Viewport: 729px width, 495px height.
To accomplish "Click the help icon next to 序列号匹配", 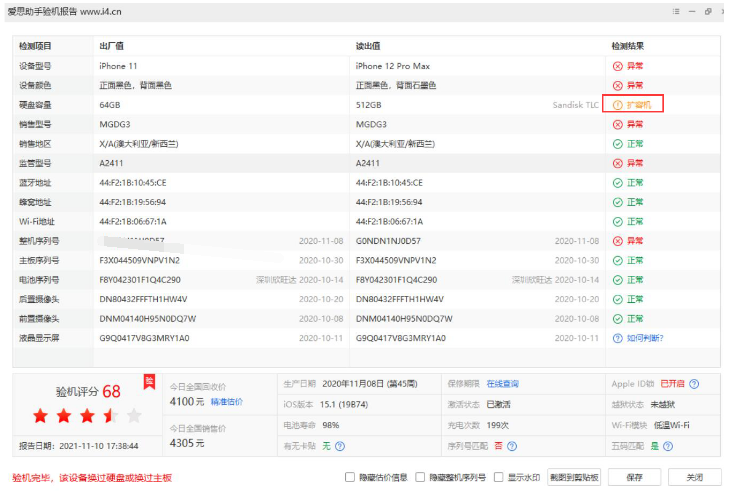I will coord(512,446).
